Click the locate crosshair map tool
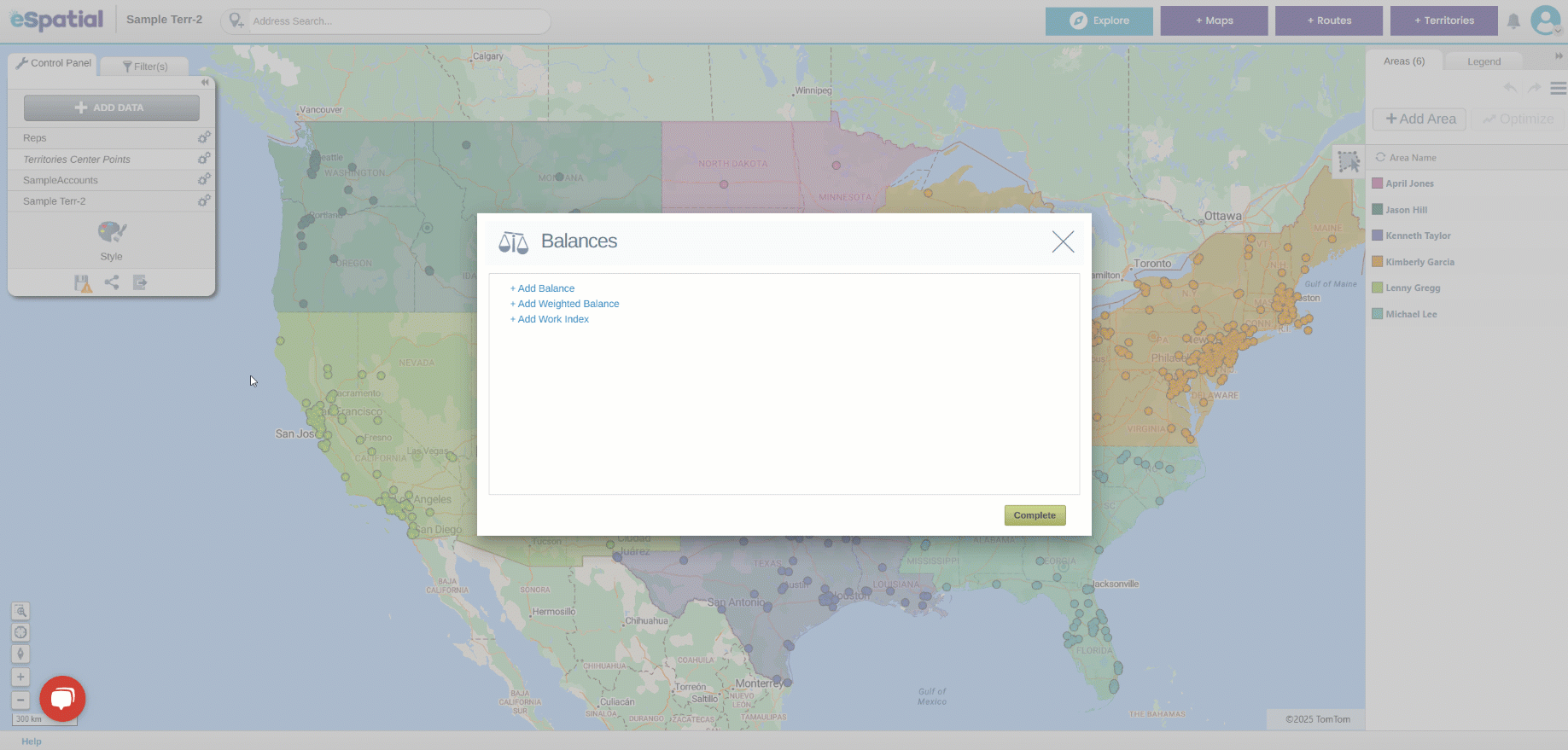This screenshot has height=750, width=1568. click(20, 633)
